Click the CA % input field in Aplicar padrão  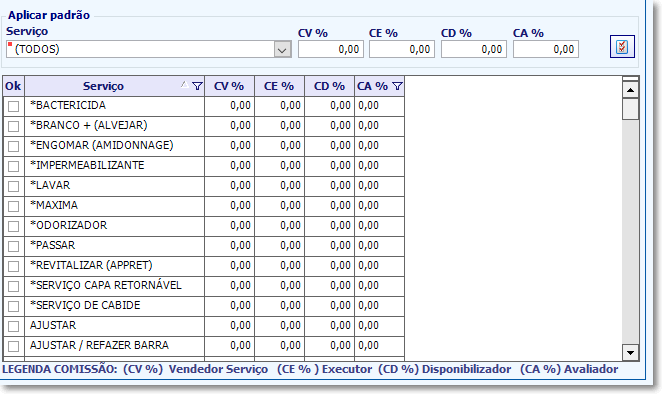(546, 49)
